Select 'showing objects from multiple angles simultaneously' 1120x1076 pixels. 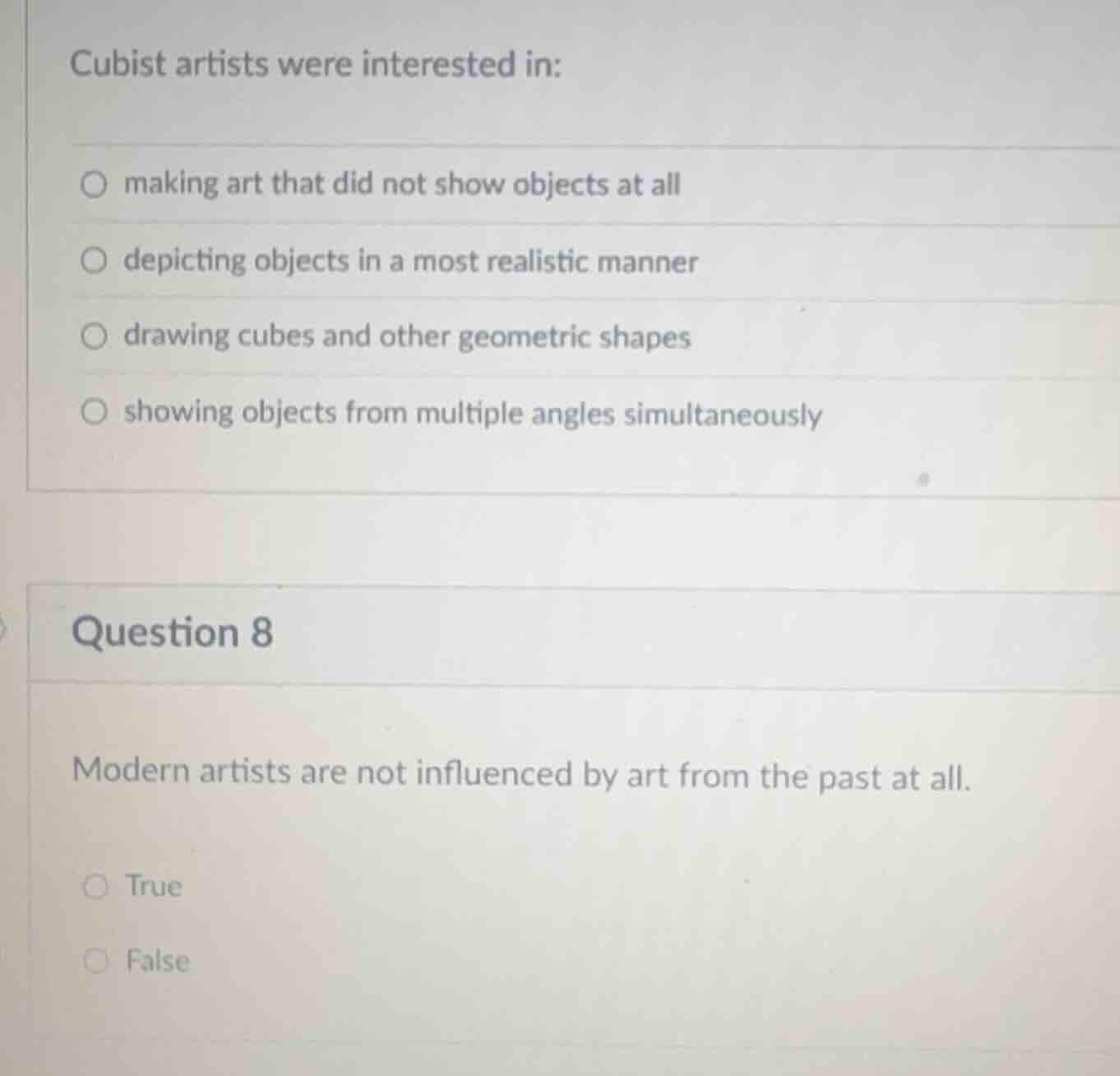pos(95,412)
